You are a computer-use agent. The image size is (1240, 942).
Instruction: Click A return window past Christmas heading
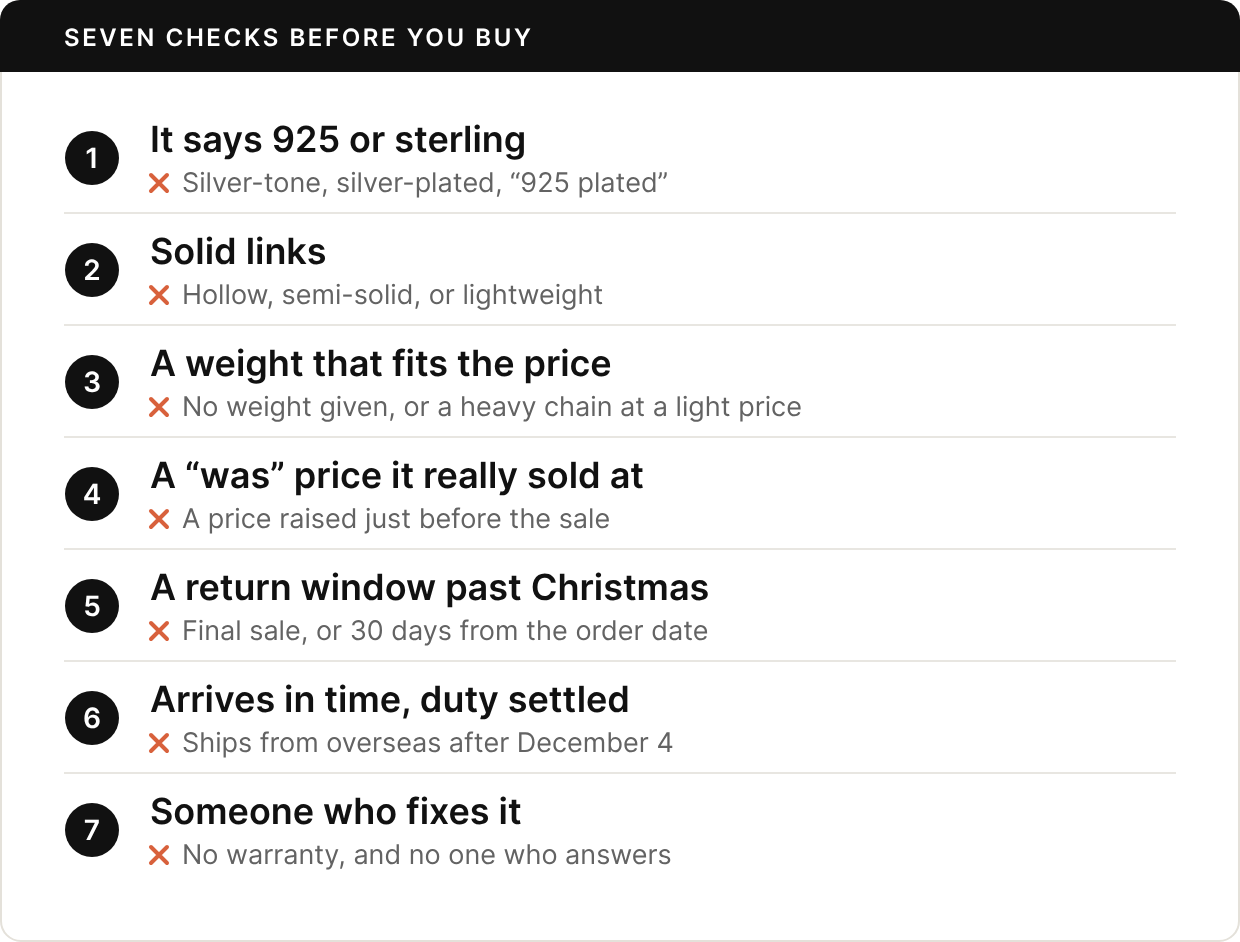(430, 588)
